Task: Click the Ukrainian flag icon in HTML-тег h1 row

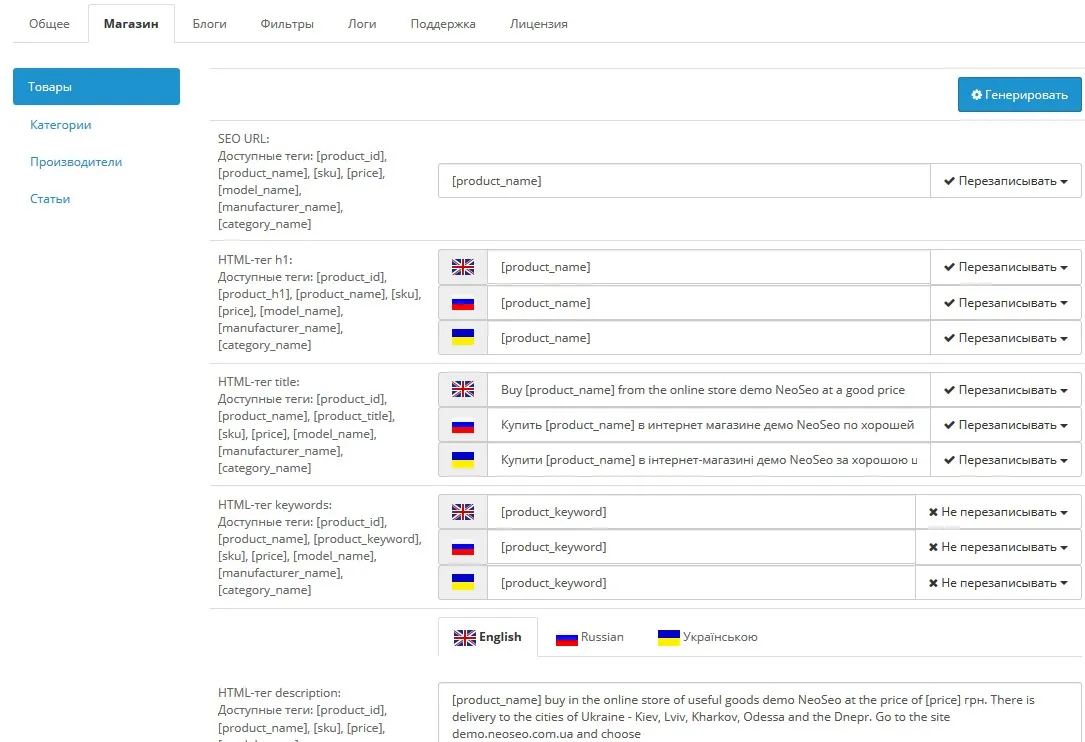Action: pyautogui.click(x=463, y=338)
